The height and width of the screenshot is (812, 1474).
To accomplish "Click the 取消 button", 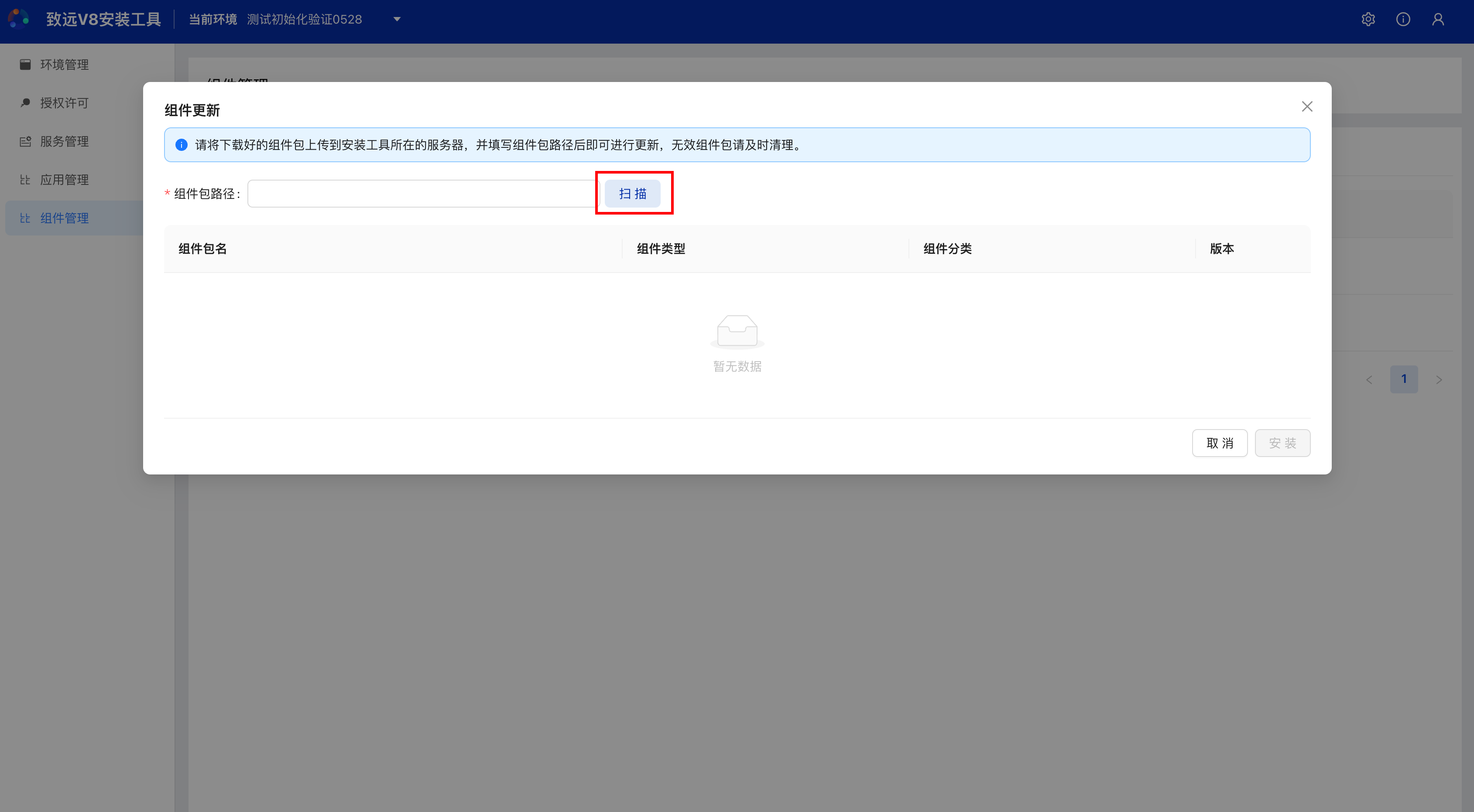I will [1219, 443].
